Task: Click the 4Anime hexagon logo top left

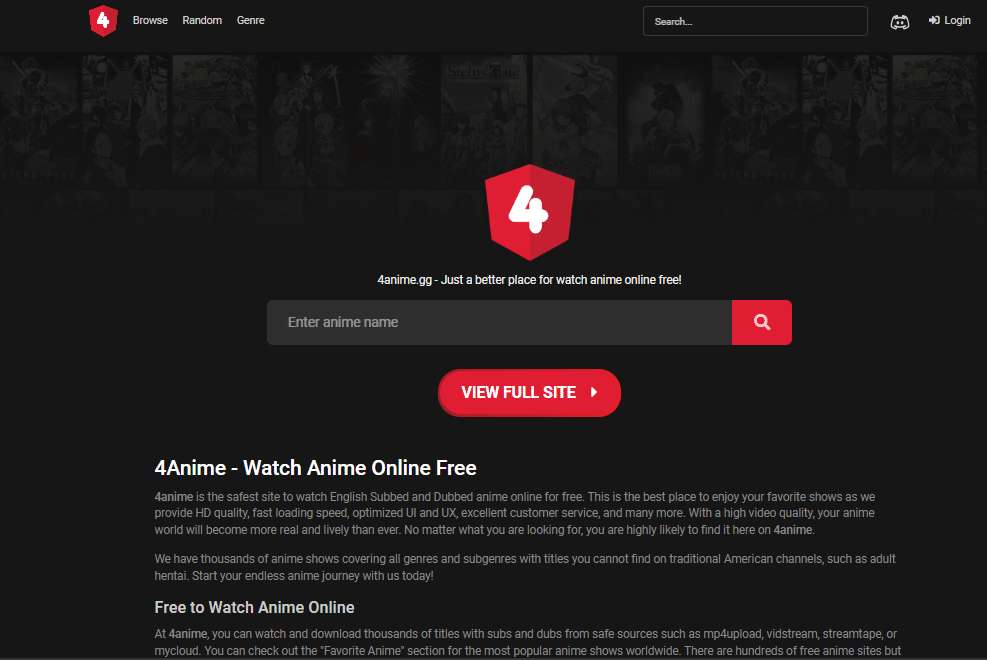Action: point(103,20)
